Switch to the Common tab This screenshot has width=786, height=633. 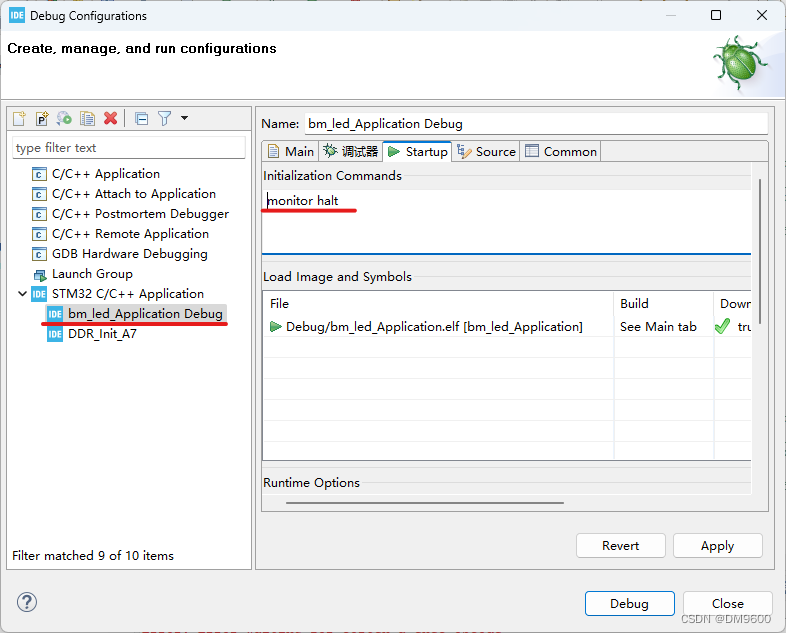pyautogui.click(x=560, y=151)
